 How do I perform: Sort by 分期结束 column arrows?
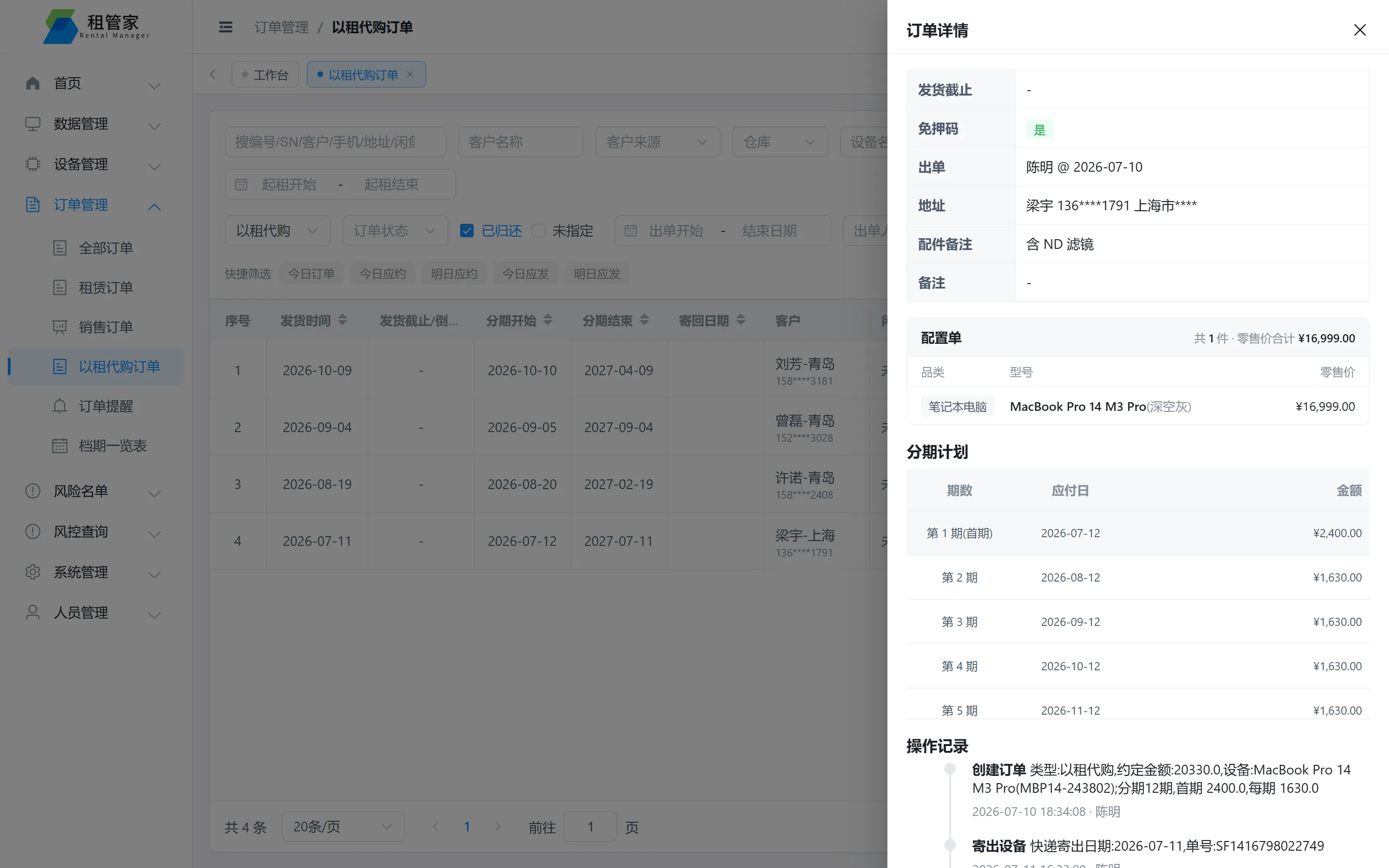[x=644, y=320]
